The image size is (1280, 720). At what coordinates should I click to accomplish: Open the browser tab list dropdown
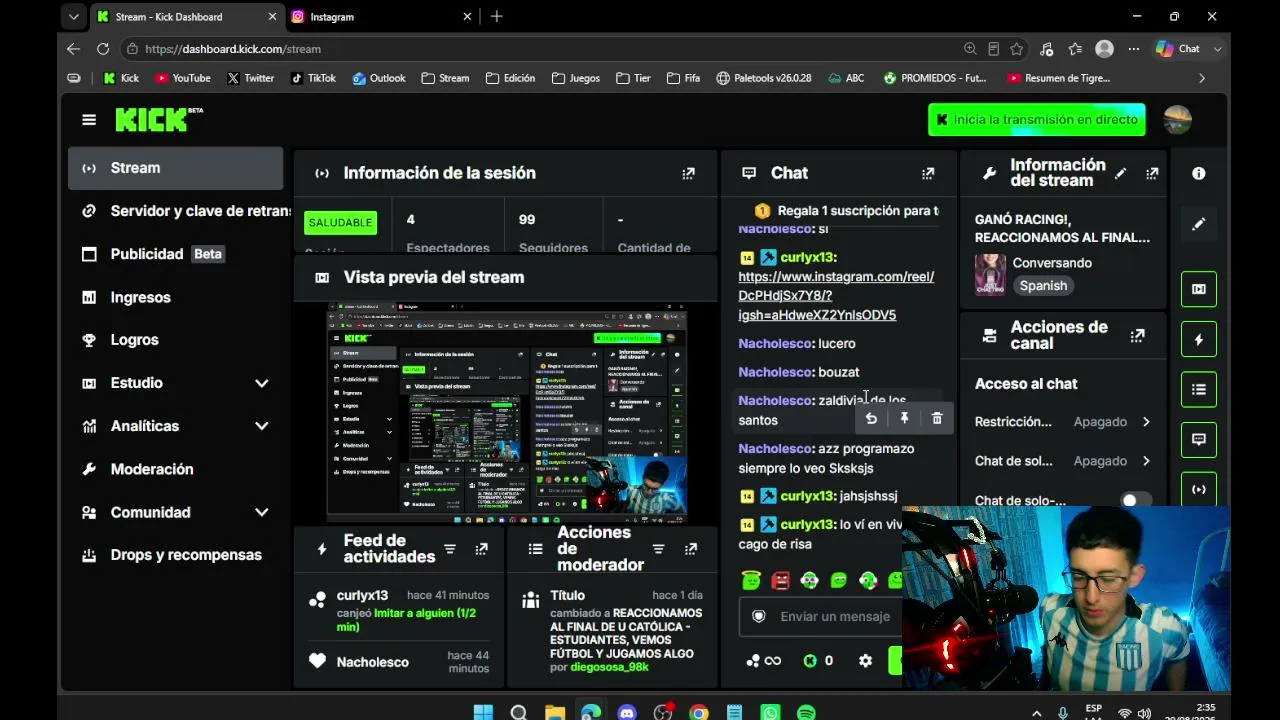tap(73, 17)
